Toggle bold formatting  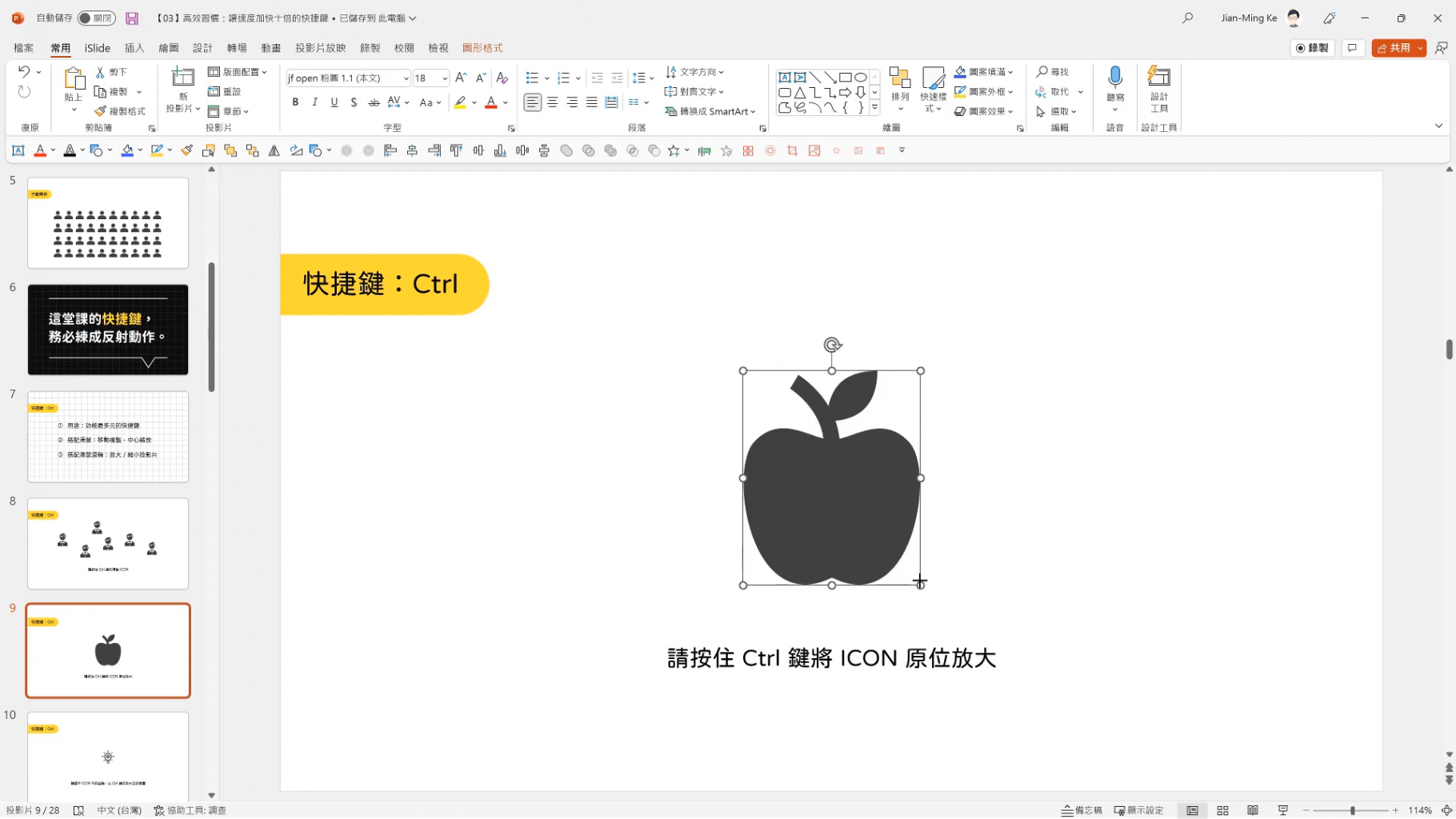[294, 102]
